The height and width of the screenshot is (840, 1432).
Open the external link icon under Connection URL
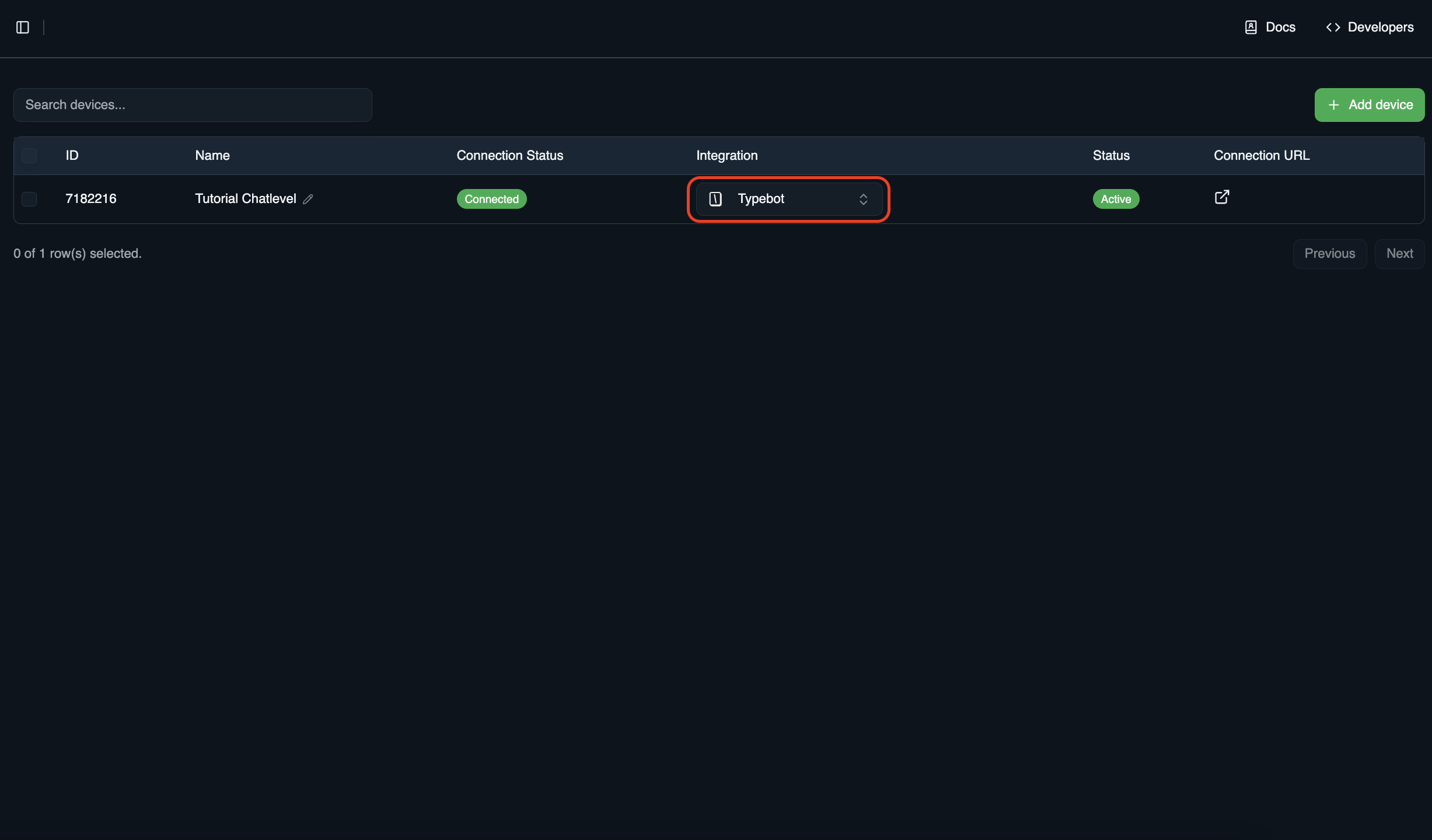pos(1222,197)
